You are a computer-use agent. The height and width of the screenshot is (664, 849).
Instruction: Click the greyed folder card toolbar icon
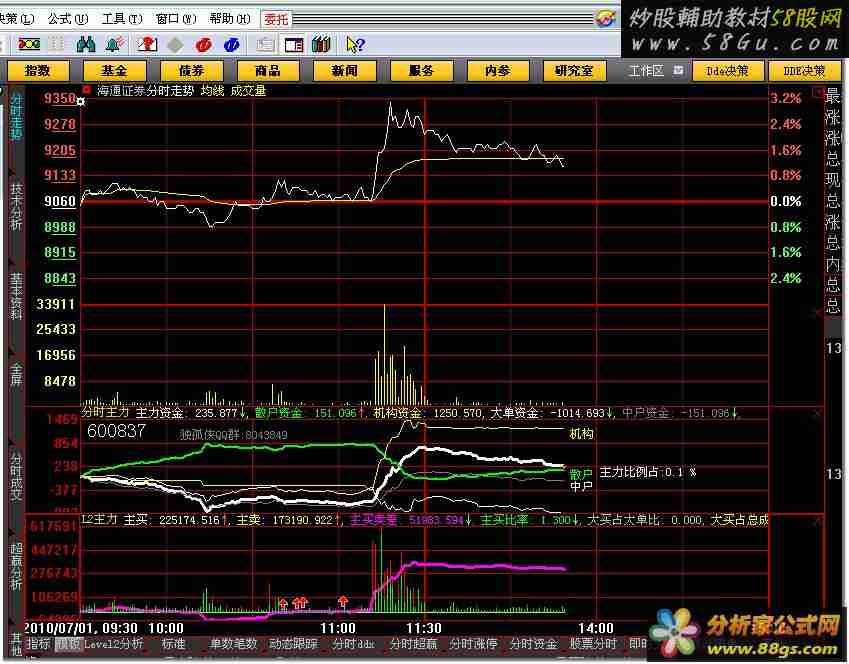(265, 44)
